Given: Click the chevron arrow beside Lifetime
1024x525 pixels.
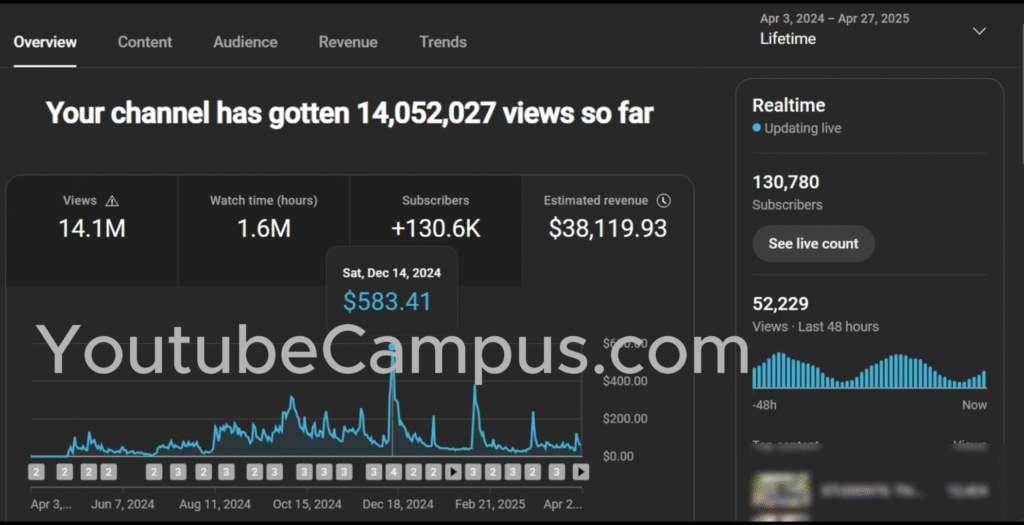Looking at the screenshot, I should (x=979, y=31).
